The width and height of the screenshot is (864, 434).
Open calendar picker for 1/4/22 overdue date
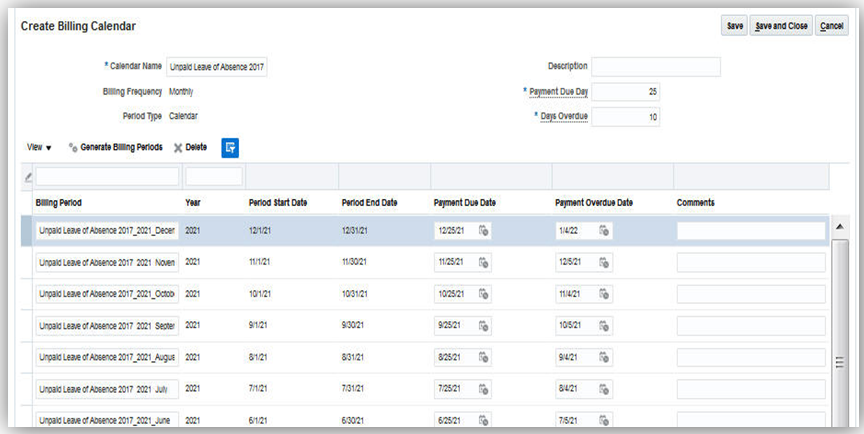(x=604, y=231)
